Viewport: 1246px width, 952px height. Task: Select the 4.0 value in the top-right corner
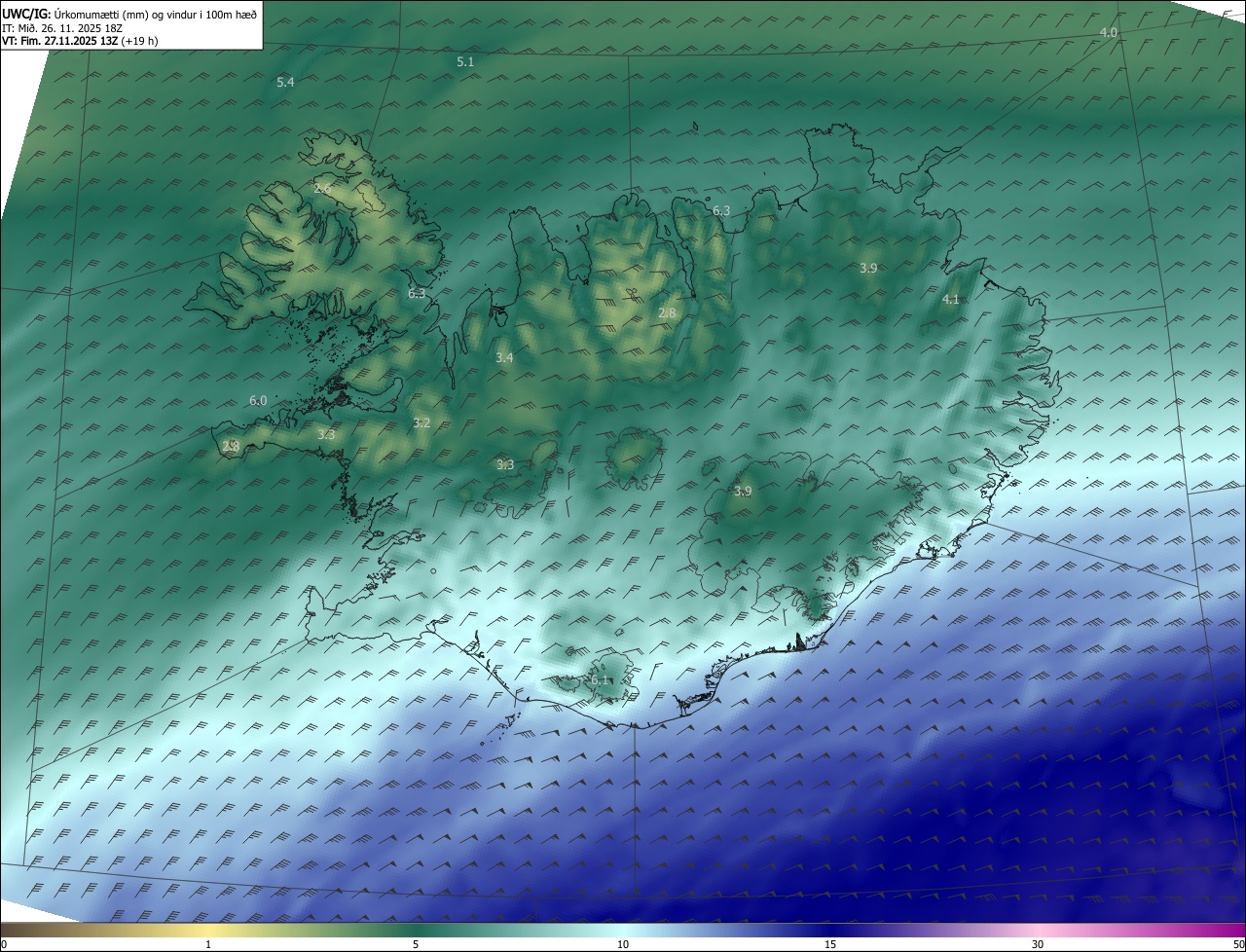pyautogui.click(x=1108, y=33)
